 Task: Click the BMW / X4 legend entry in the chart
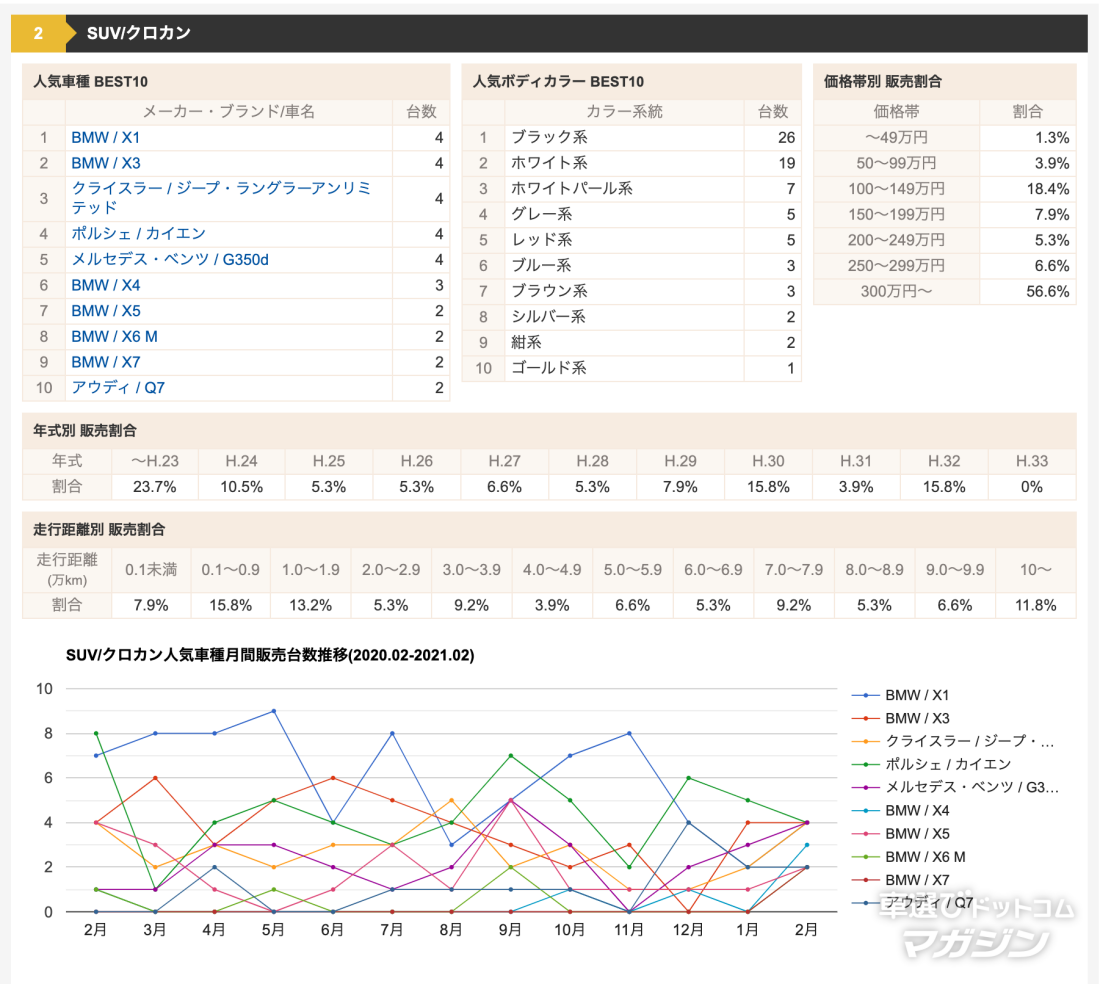[900, 811]
